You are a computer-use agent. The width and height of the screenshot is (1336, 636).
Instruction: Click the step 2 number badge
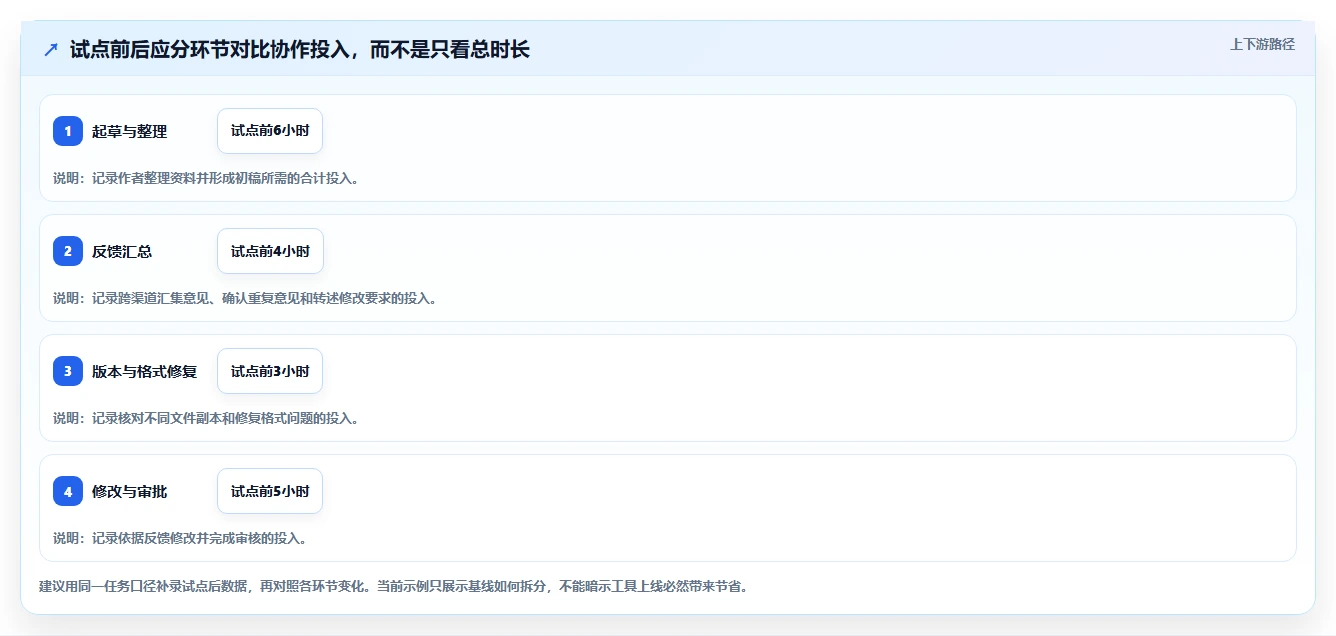pos(68,251)
